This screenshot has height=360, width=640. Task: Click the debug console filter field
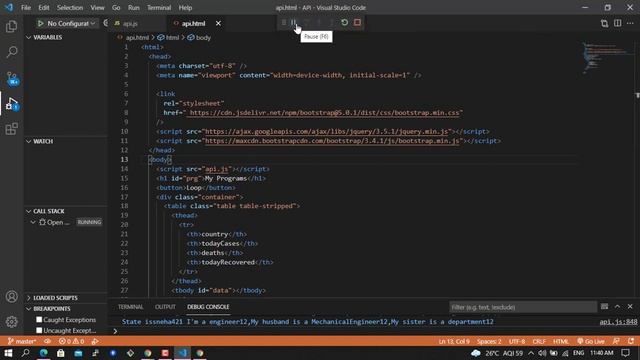[523, 307]
